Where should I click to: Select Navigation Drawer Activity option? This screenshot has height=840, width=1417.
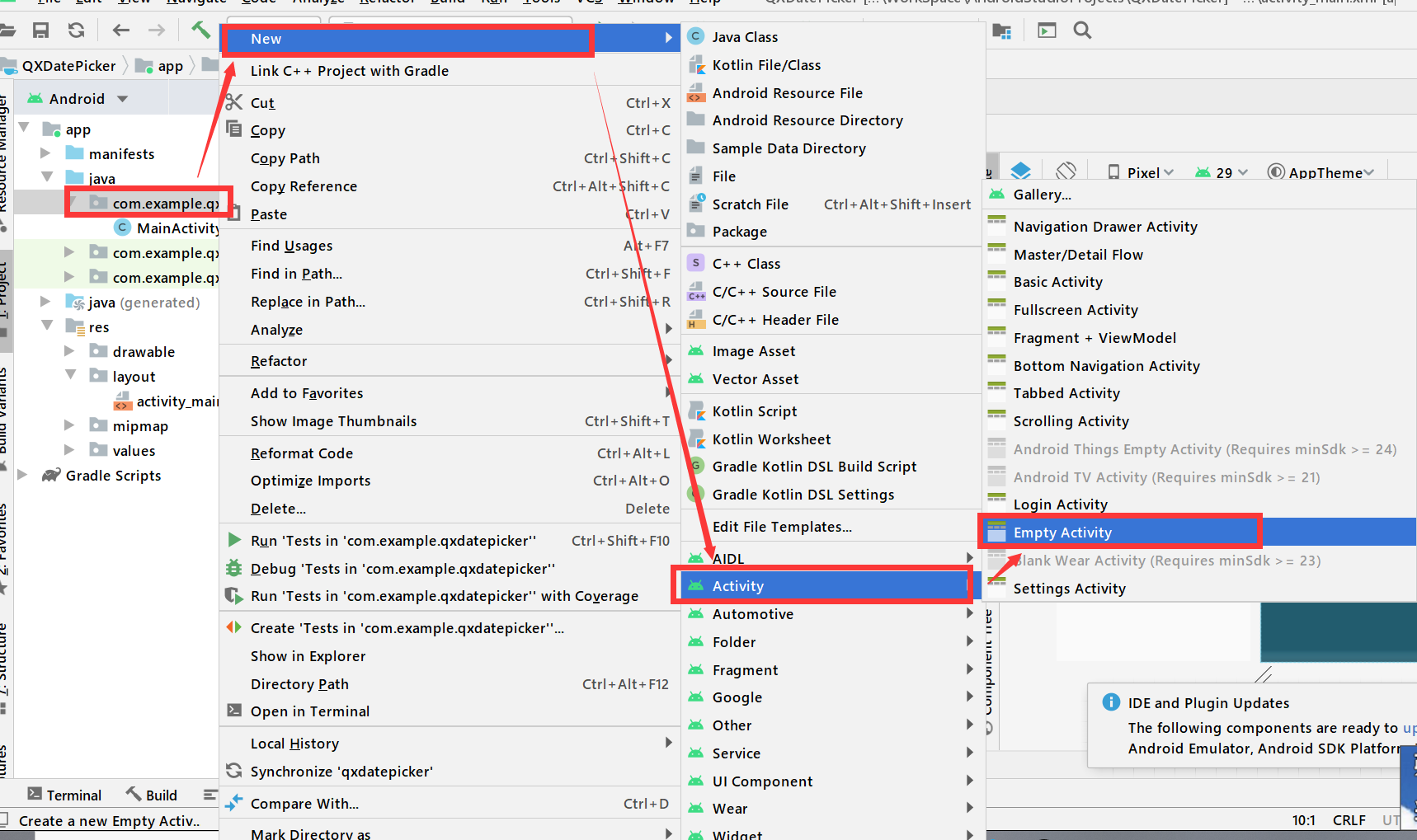coord(1199,227)
